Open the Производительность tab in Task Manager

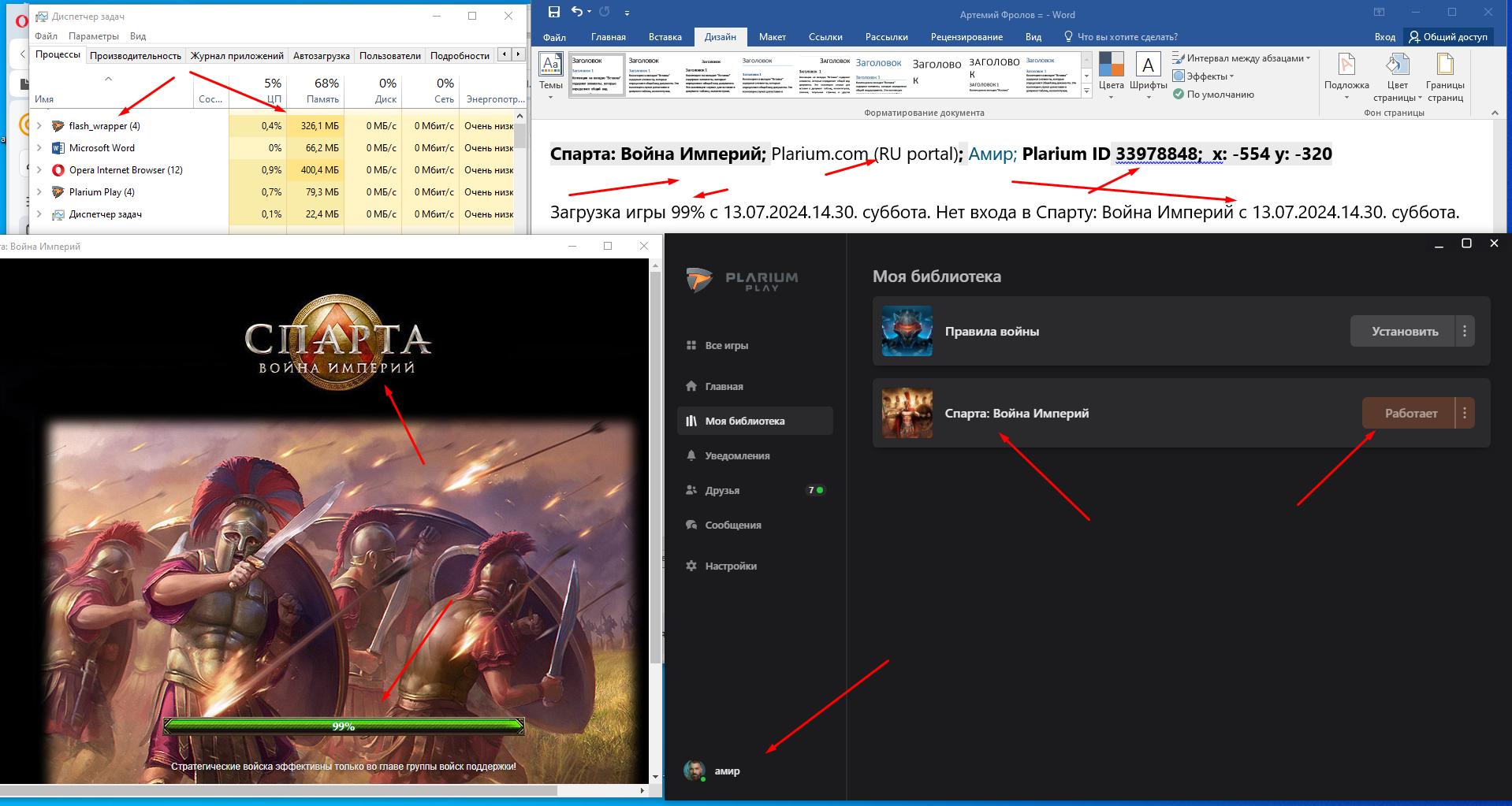pos(136,56)
